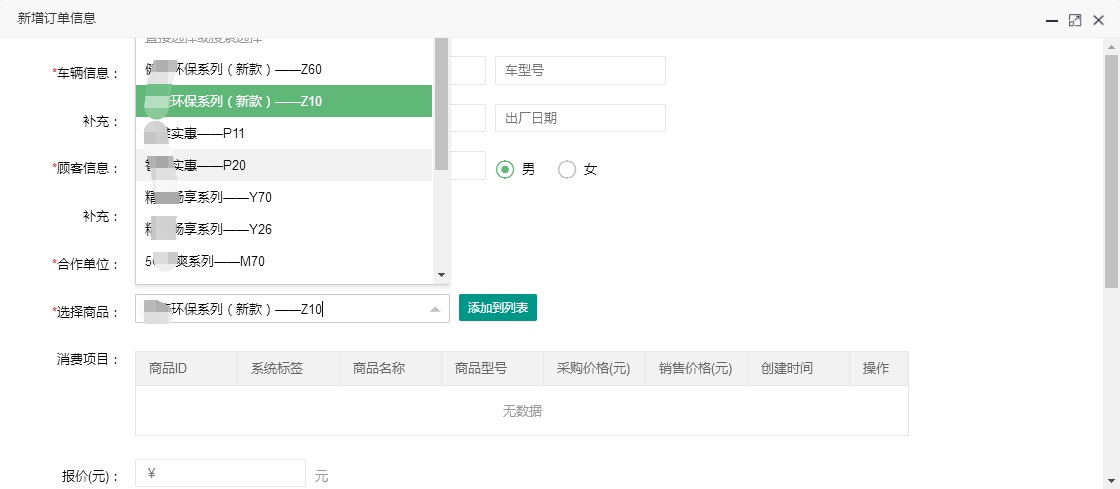Select the Y70 series option
This screenshot has height=489, width=1120.
pos(284,197)
